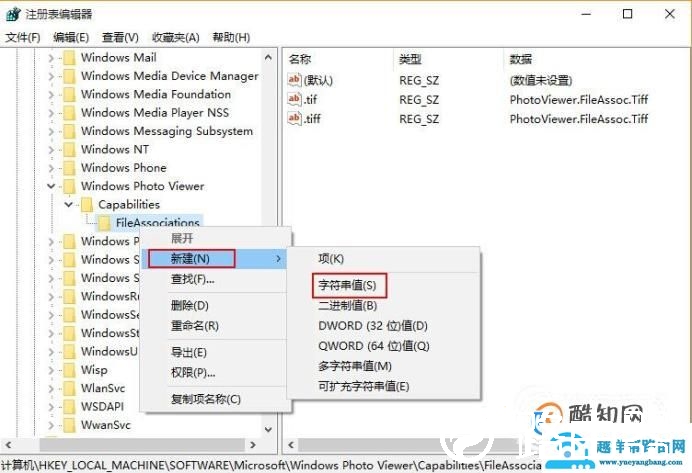692x473 pixels.
Task: Expand the Windows Phone key
Action: 51,168
